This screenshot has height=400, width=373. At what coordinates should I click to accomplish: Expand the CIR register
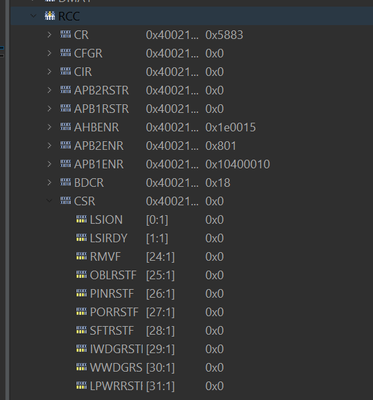tap(49, 71)
